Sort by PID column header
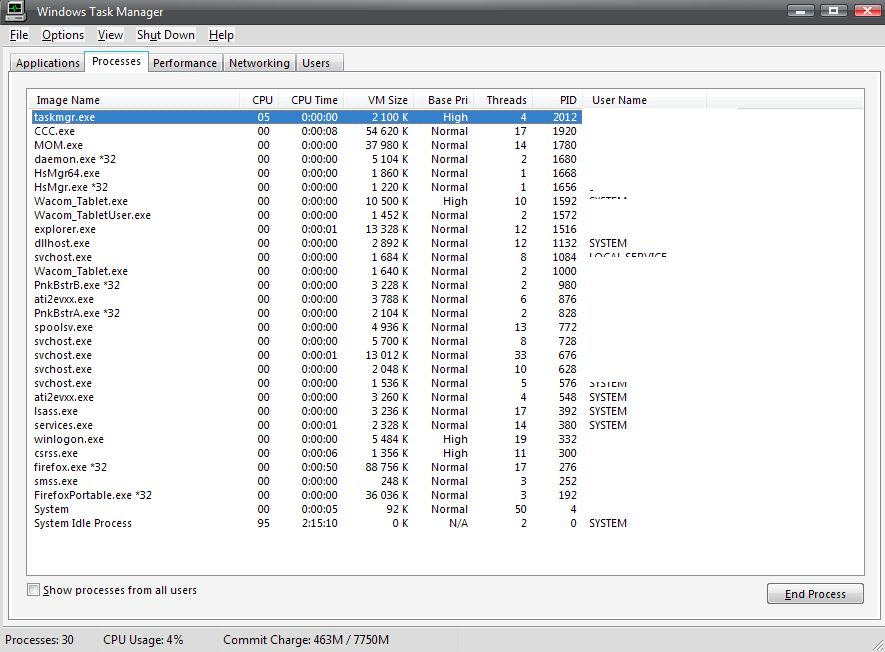The height and width of the screenshot is (652, 885). 557,100
